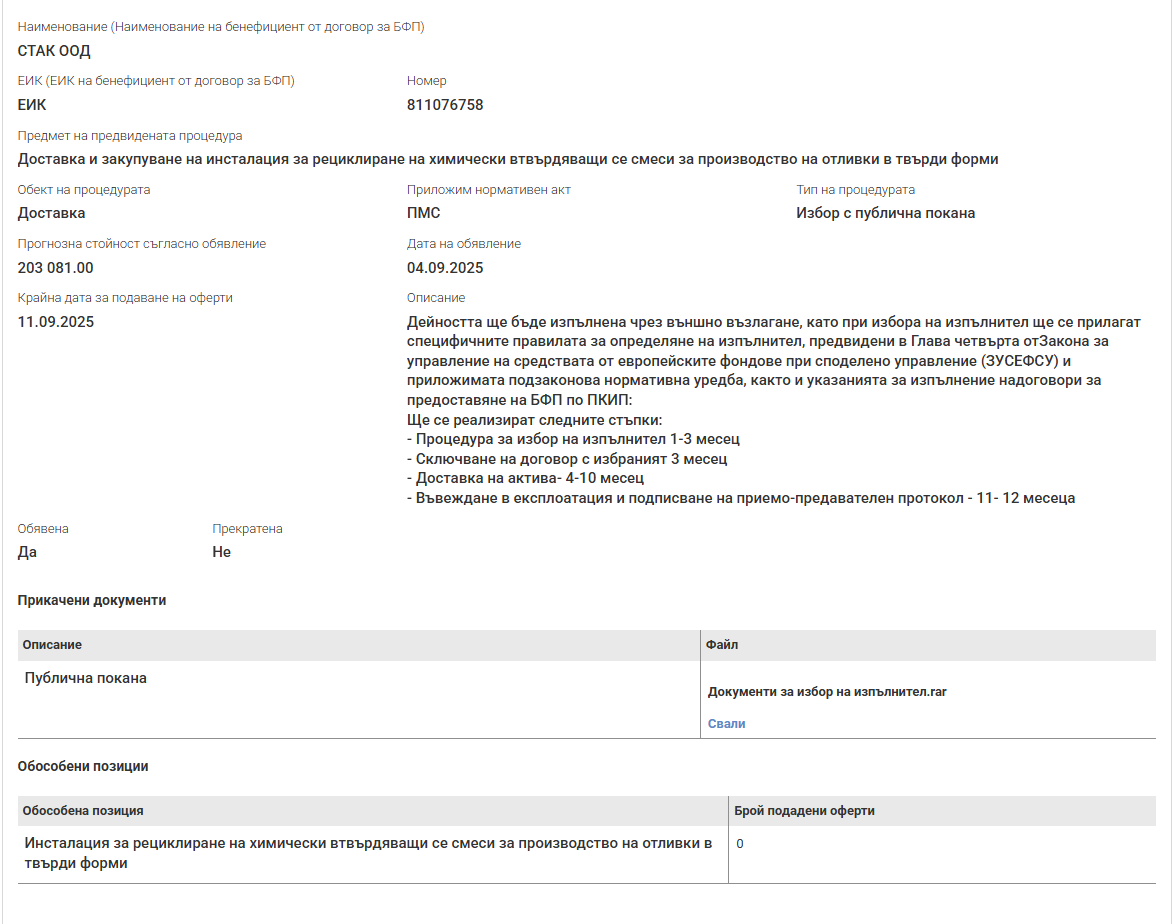Click the Брой подадени оферти column header
This screenshot has width=1174, height=924.
click(x=804, y=811)
